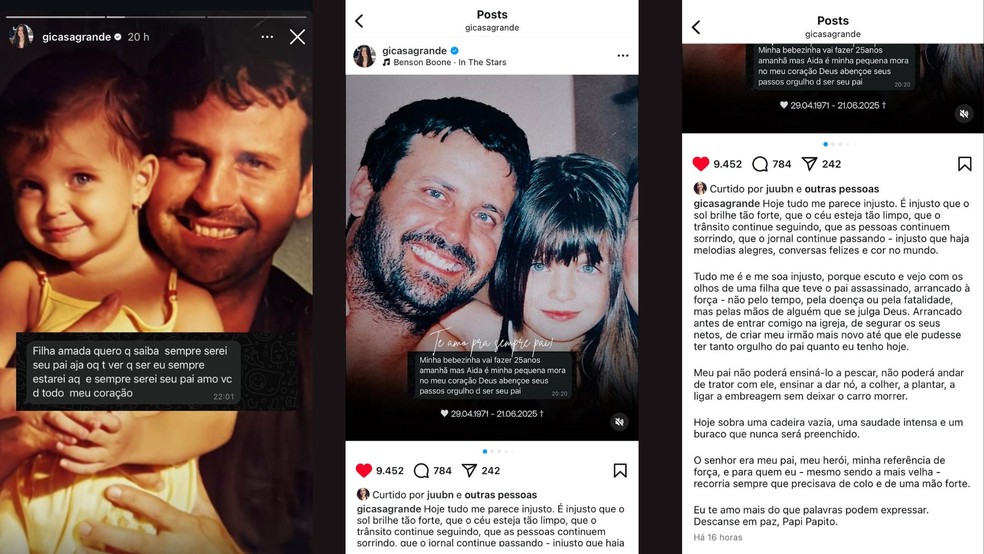This screenshot has width=984, height=554.
Task: View outras pessoas who liked right post
Action: [842, 189]
